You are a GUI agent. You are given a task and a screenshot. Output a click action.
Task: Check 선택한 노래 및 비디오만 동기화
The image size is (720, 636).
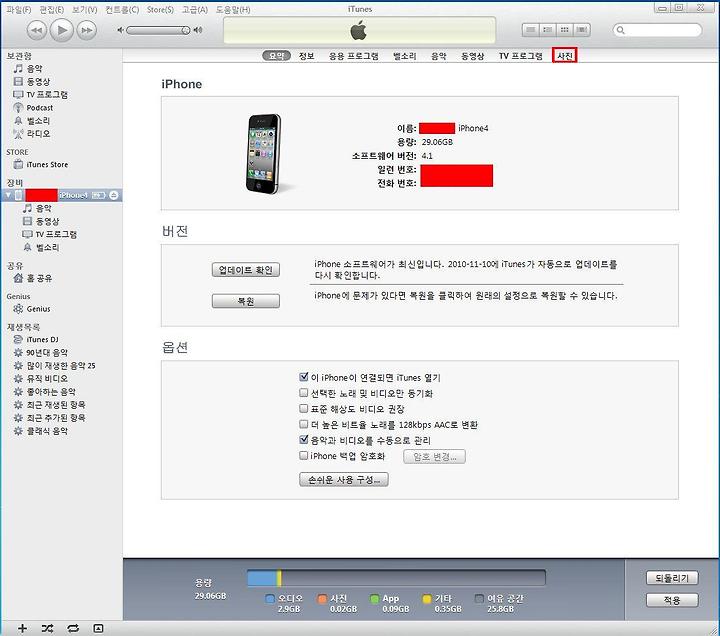coord(304,393)
